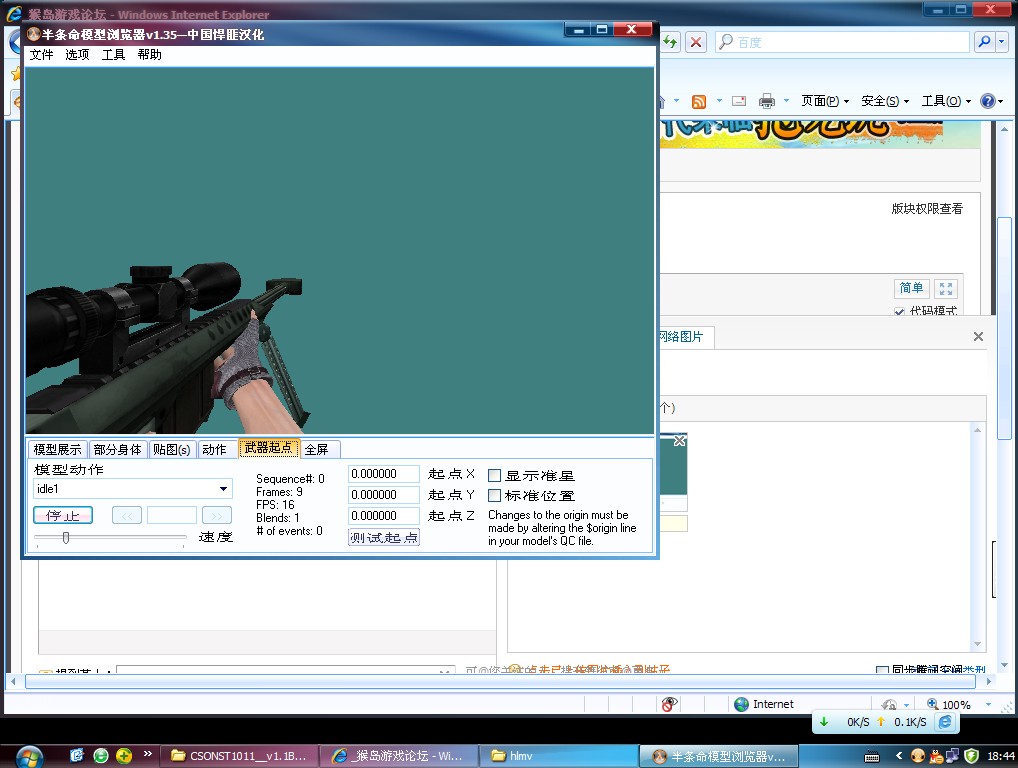Expand the RSS feeds dropdown arrow

tap(719, 101)
